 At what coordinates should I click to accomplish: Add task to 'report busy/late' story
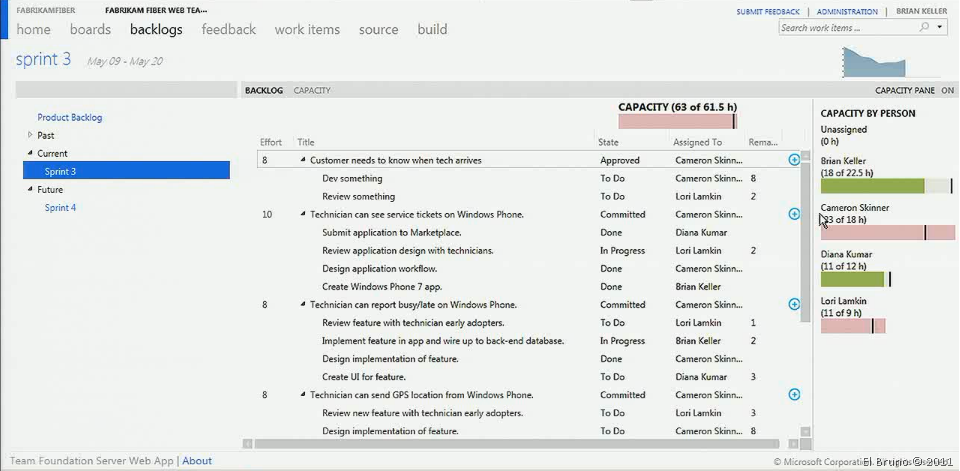(794, 304)
